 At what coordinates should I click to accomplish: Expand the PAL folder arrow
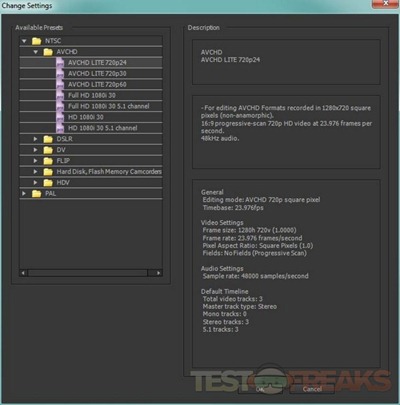[x=24, y=193]
